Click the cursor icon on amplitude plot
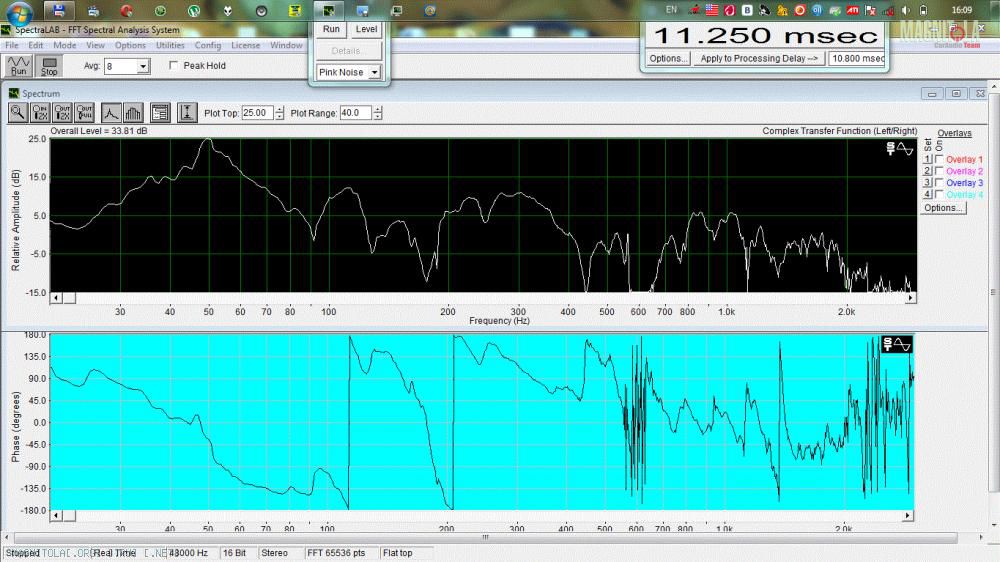 (x=899, y=149)
